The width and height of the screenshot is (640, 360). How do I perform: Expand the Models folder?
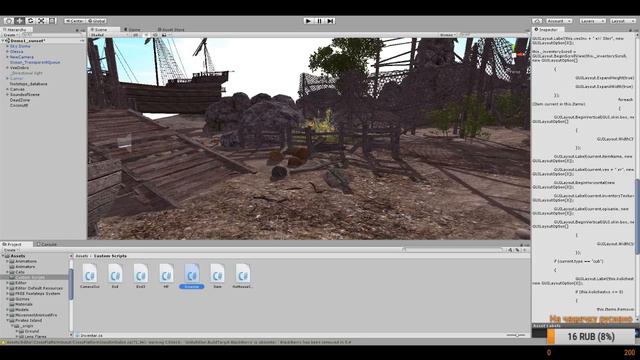pyautogui.click(x=7, y=309)
